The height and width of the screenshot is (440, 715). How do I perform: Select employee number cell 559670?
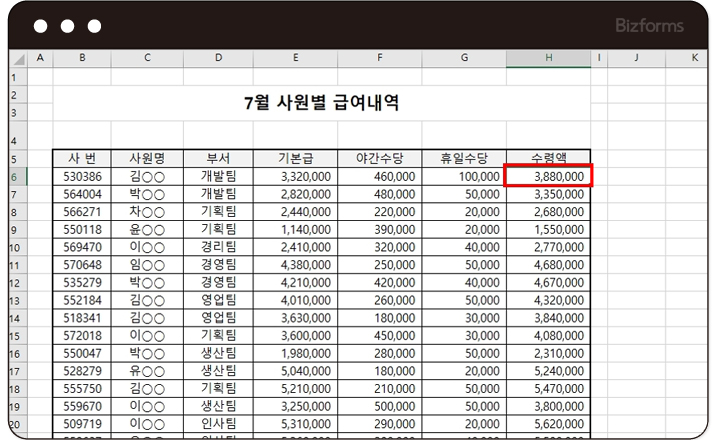[81, 406]
